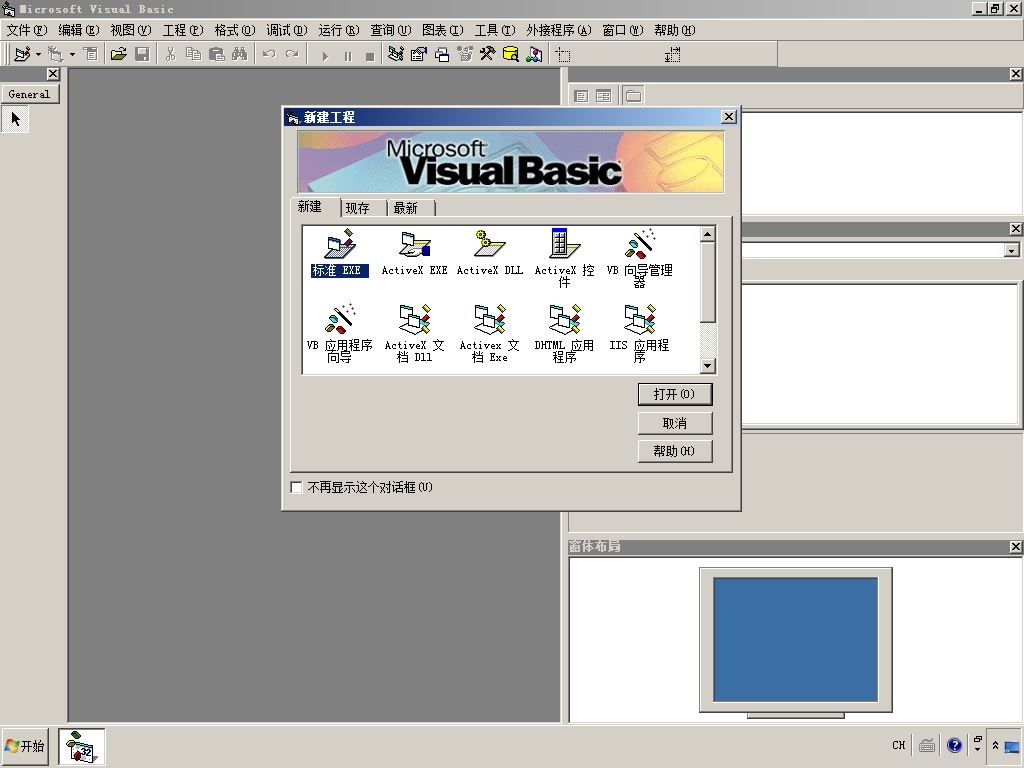Select the ActiveX 文档 Dll icon

pyautogui.click(x=415, y=319)
